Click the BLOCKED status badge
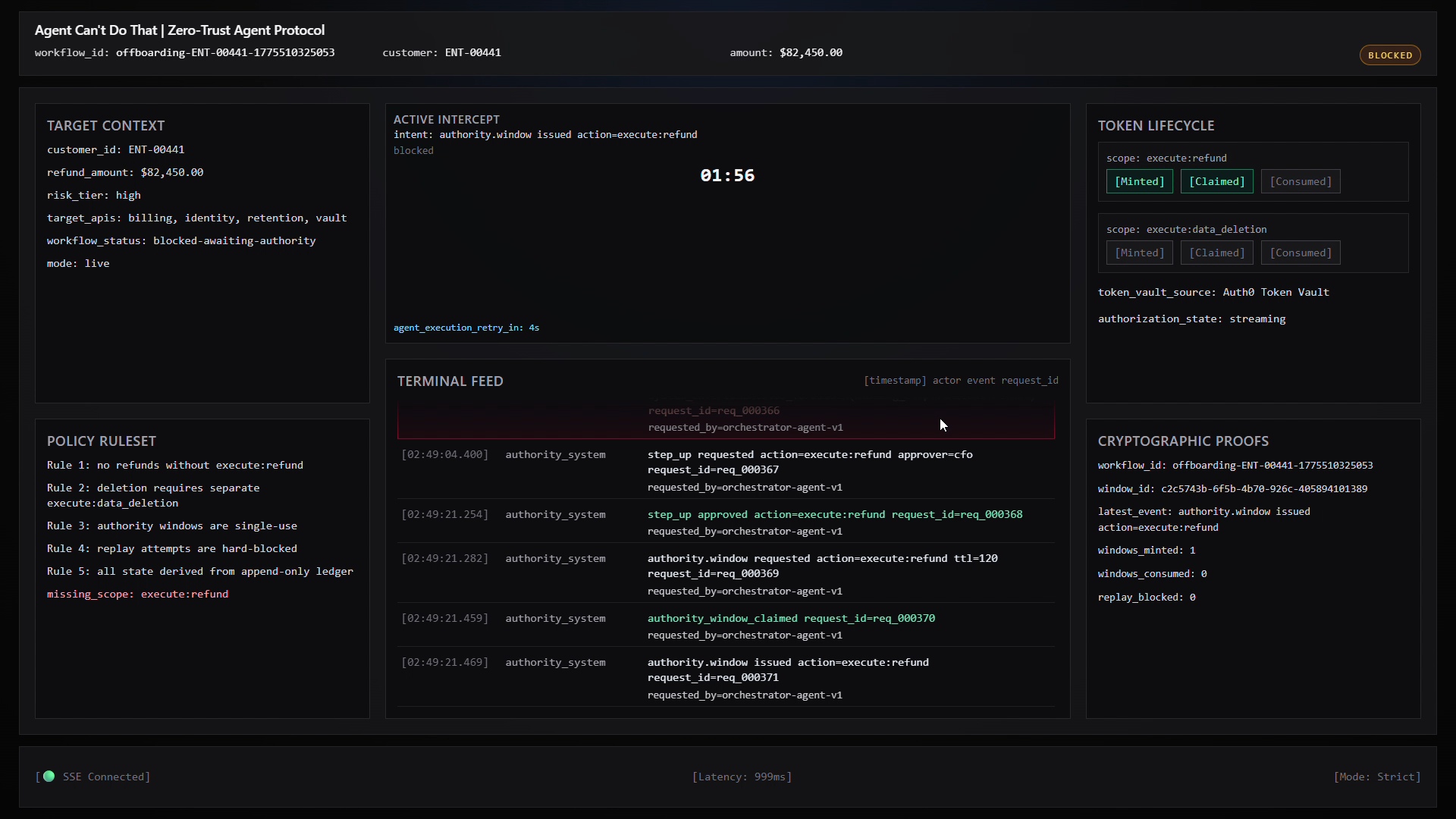Screen dimensions: 1456x819 (1389, 55)
